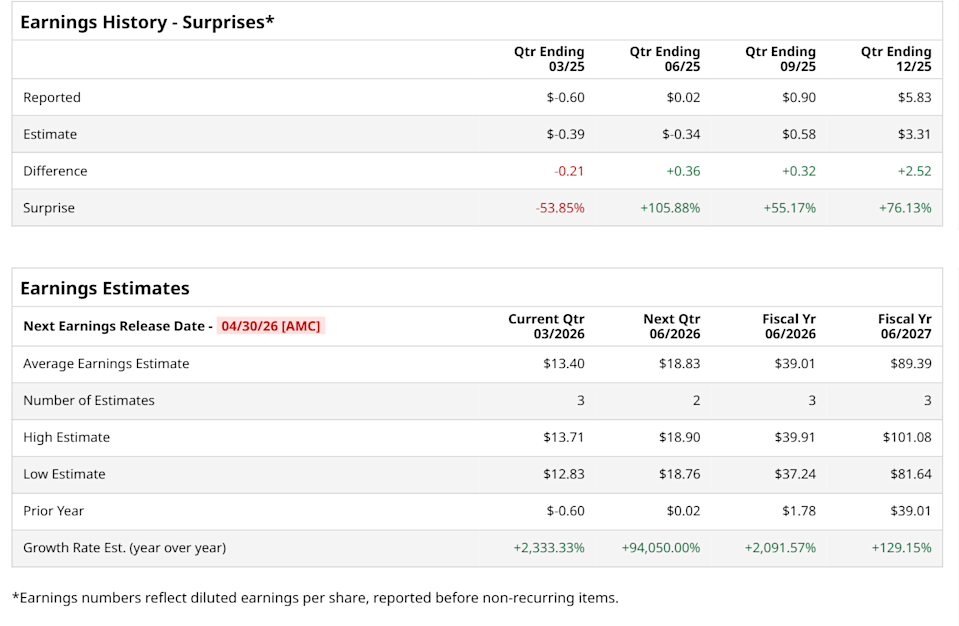Click the 04/30/26 [AMC] release date badge
This screenshot has height=626, width=959.
[271, 326]
